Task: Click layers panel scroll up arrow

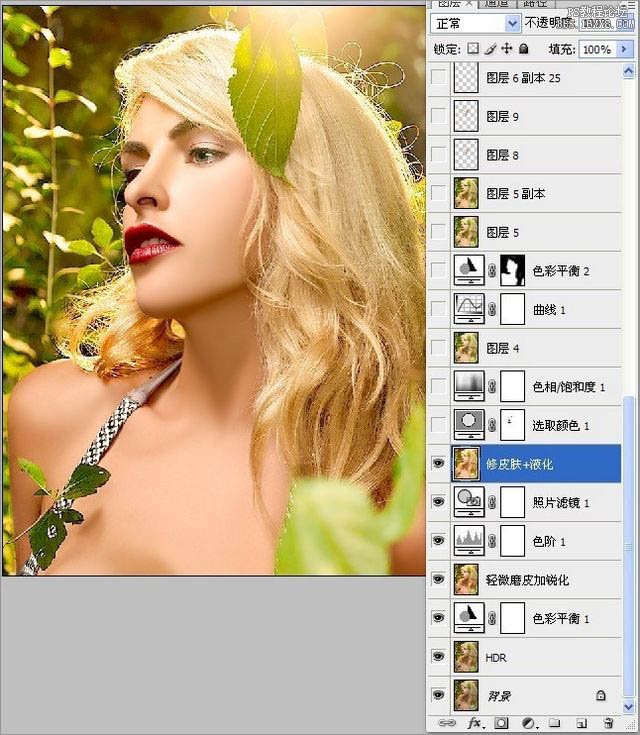Action: 628,71
